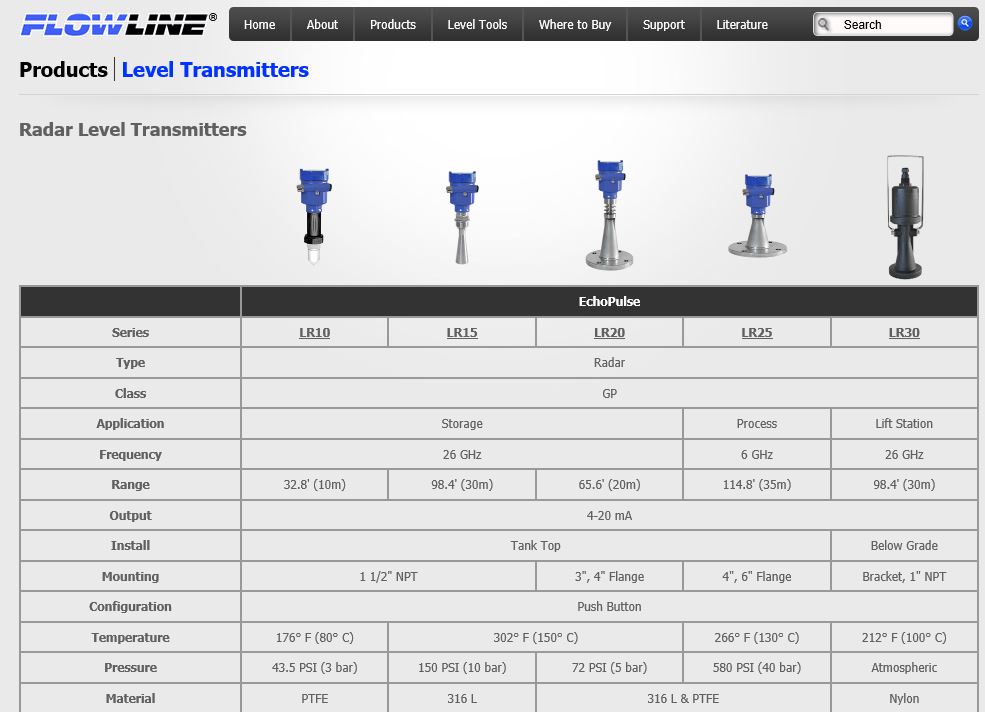Click the Below Grade install cell
Image resolution: width=985 pixels, height=712 pixels.
(x=904, y=545)
